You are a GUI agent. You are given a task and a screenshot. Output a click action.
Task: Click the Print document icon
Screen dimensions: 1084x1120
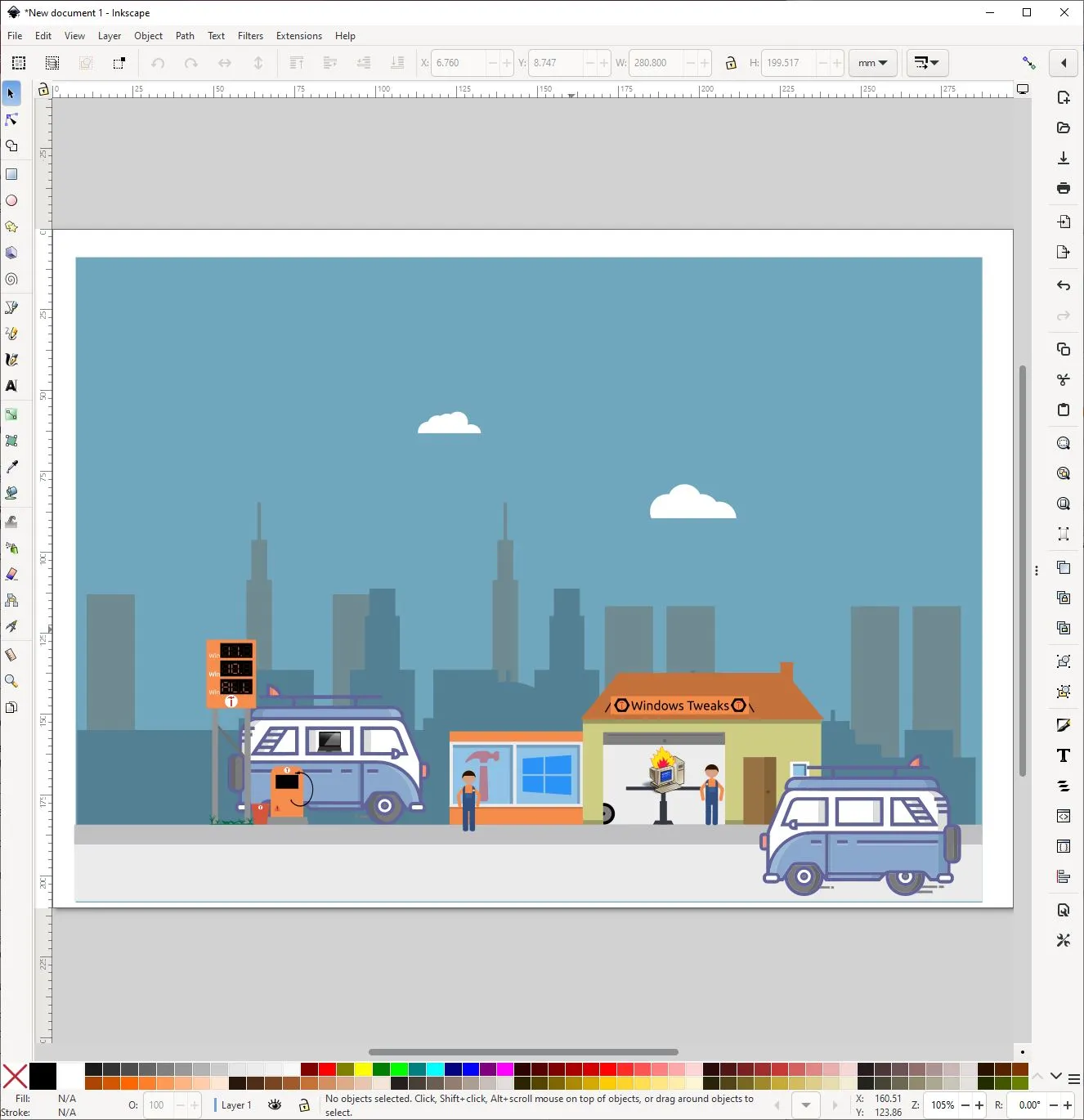click(1064, 188)
